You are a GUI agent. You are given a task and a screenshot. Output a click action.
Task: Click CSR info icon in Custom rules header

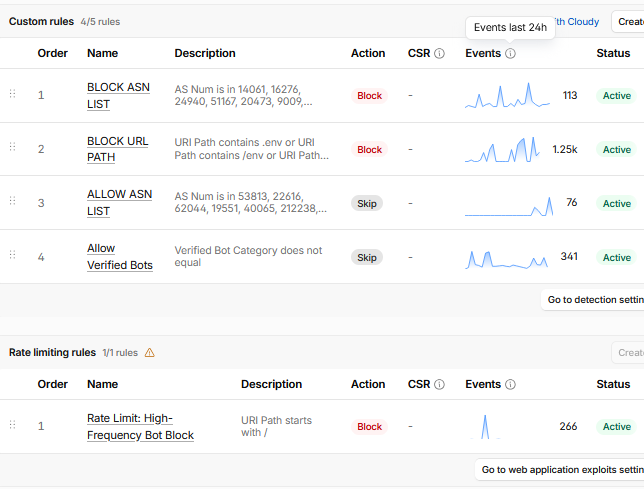[x=439, y=53]
